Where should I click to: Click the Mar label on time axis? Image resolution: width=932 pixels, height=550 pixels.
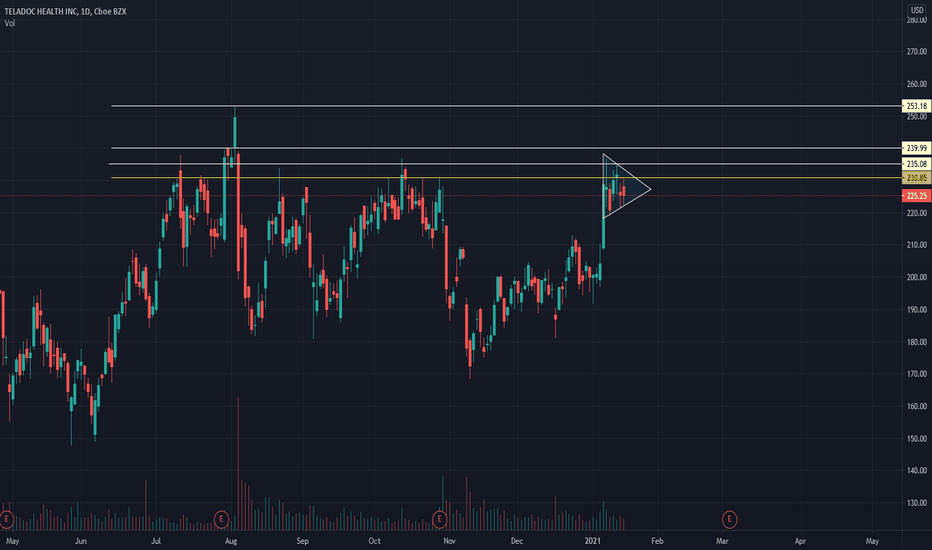(x=722, y=541)
